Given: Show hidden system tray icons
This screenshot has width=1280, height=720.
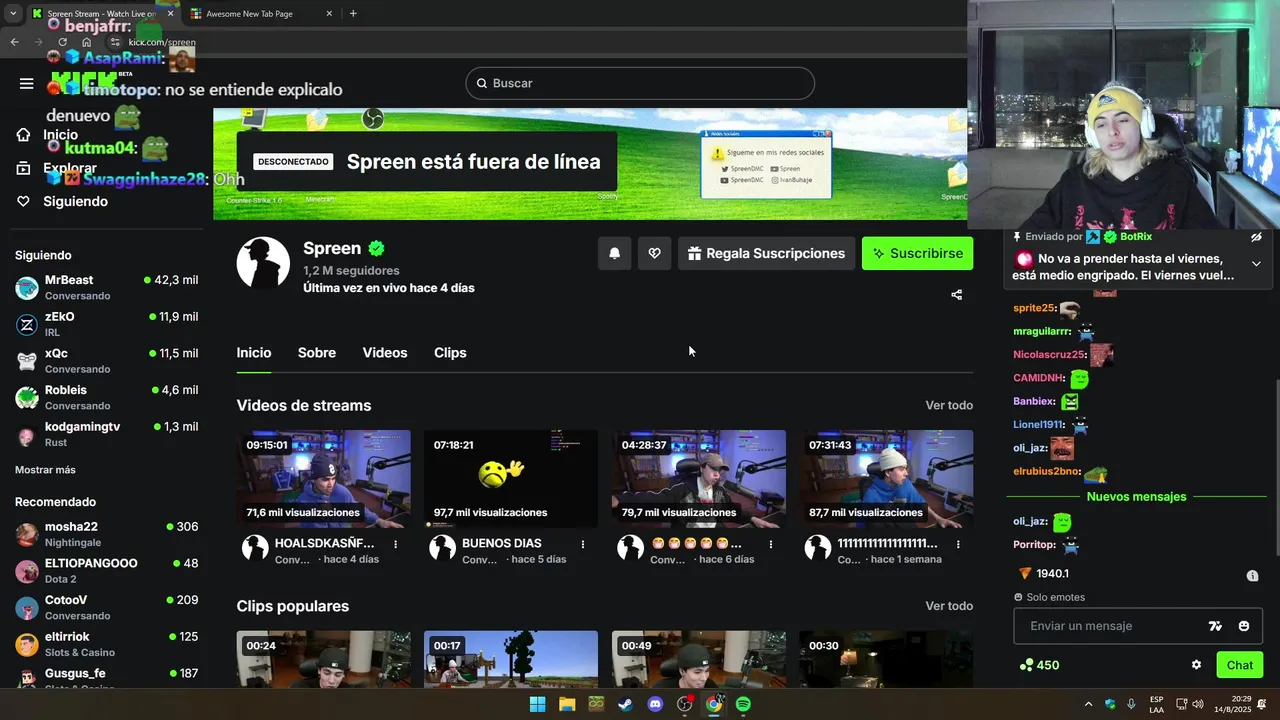Looking at the screenshot, I should (1089, 704).
